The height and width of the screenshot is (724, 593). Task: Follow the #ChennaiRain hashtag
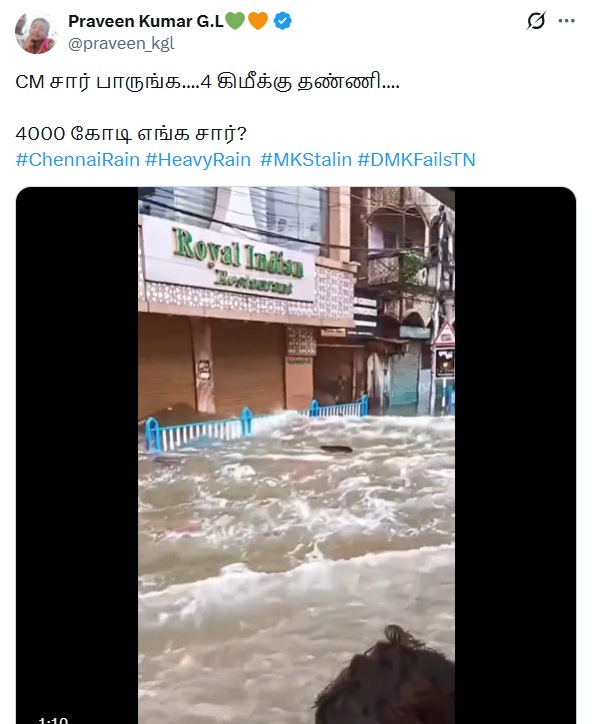tap(78, 160)
